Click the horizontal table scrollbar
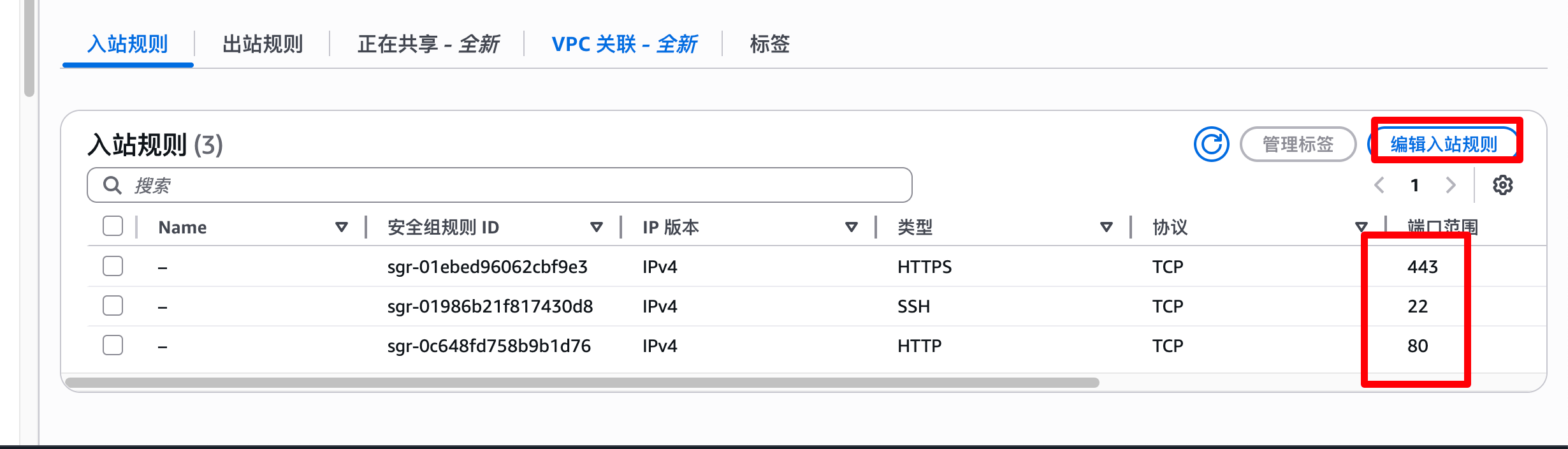Screen dimensions: 1568x449 (x=581, y=383)
